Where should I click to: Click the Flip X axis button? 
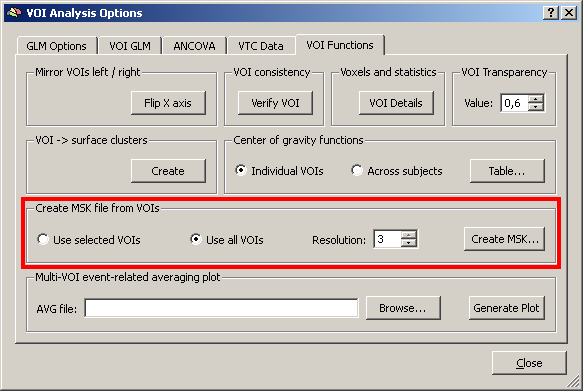tap(168, 103)
